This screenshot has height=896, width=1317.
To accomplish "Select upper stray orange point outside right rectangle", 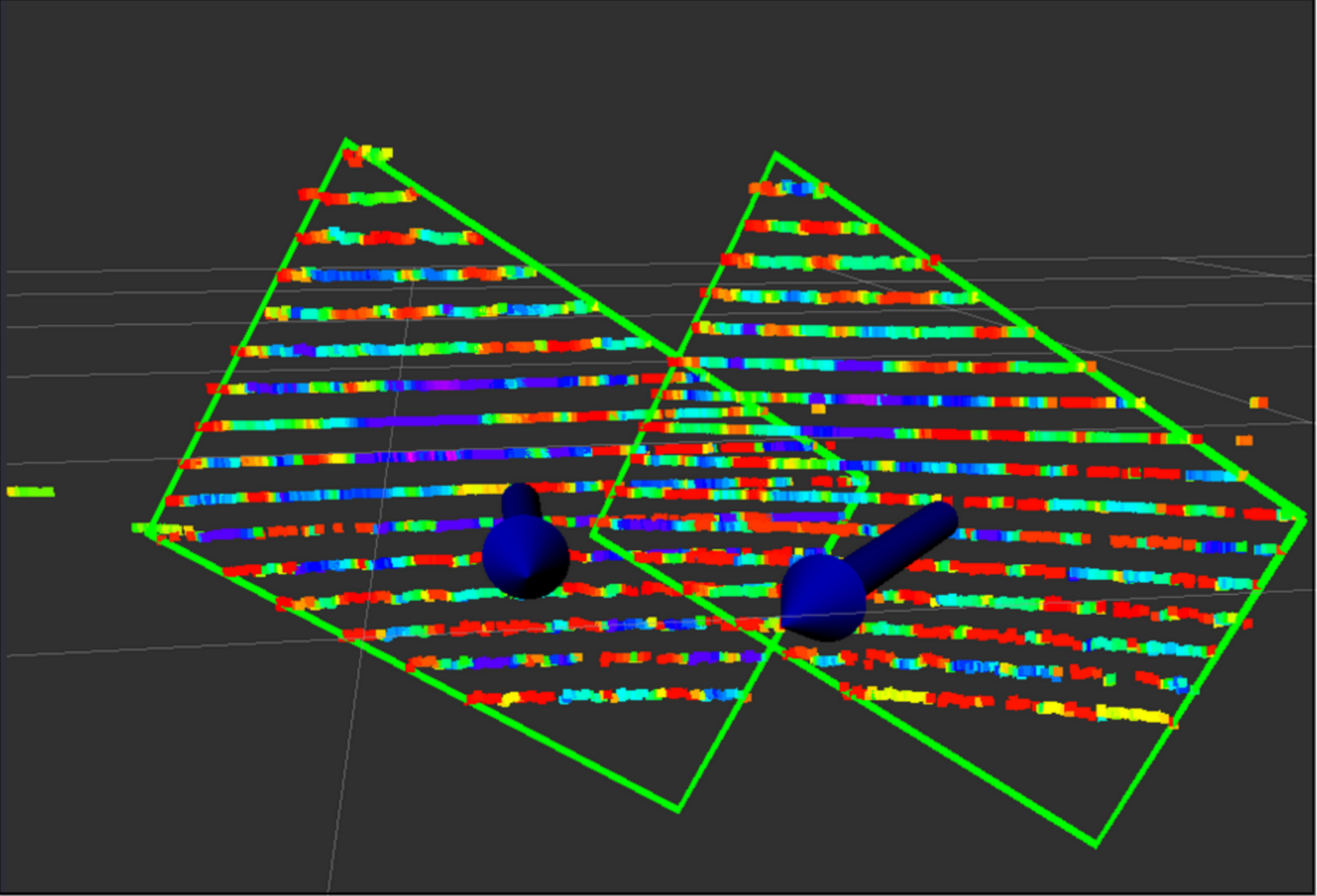I will coord(1258,403).
